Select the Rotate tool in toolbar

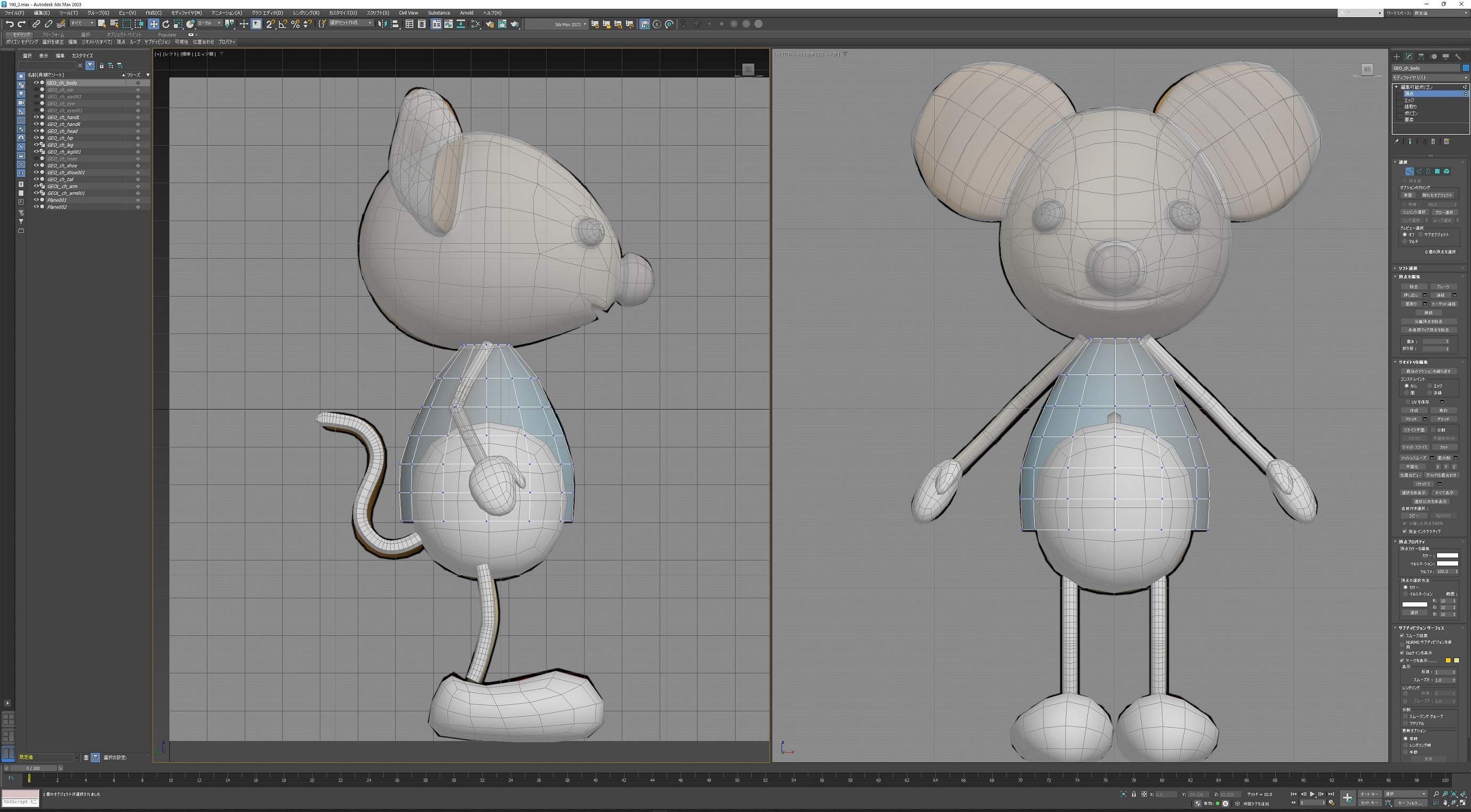click(165, 24)
